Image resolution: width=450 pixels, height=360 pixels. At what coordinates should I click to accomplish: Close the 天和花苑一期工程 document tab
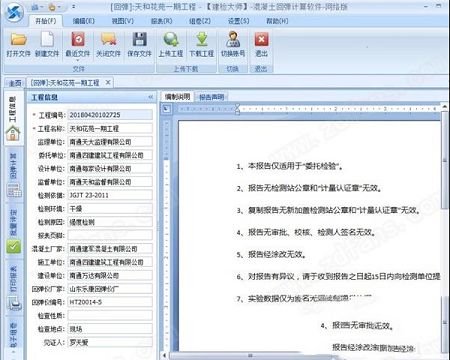(108, 82)
